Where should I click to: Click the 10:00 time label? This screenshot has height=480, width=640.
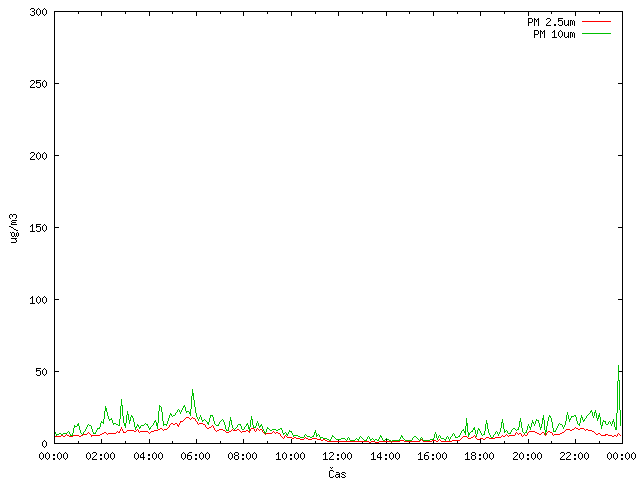coord(290,456)
